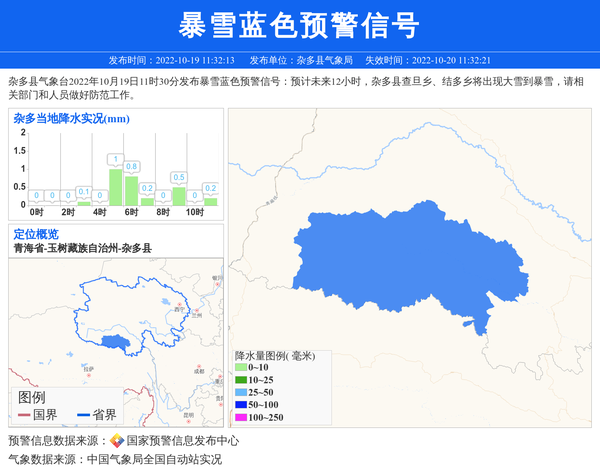
Task: Click the 国家预警信息发布中心 logo icon
Action: pos(116,441)
